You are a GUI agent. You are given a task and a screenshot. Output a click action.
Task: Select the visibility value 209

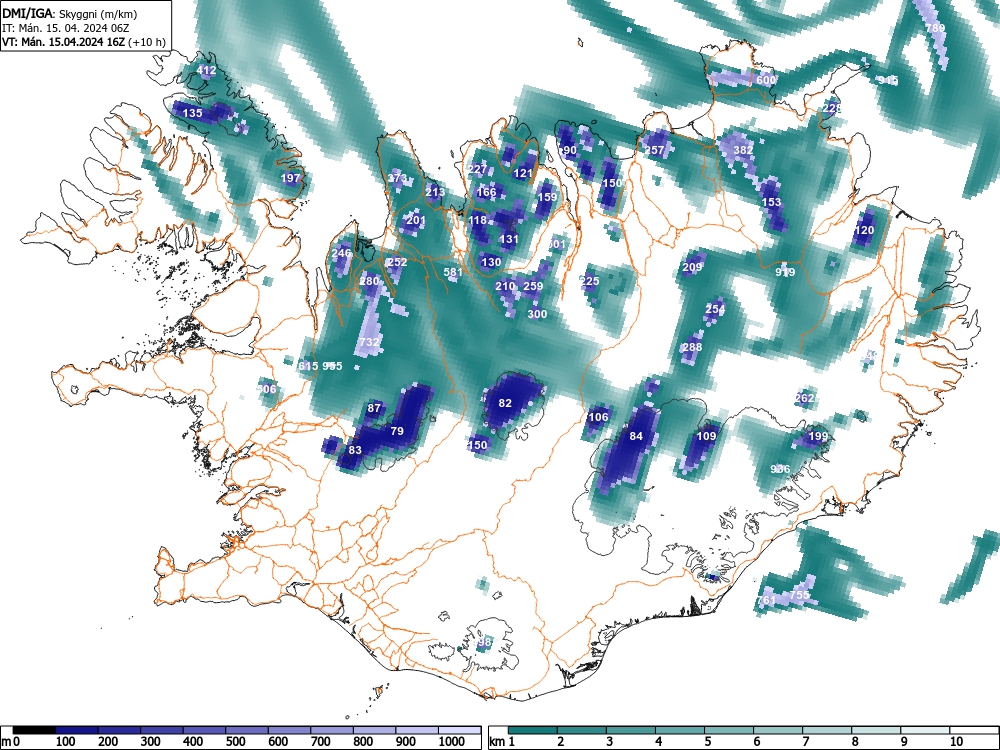click(x=692, y=267)
